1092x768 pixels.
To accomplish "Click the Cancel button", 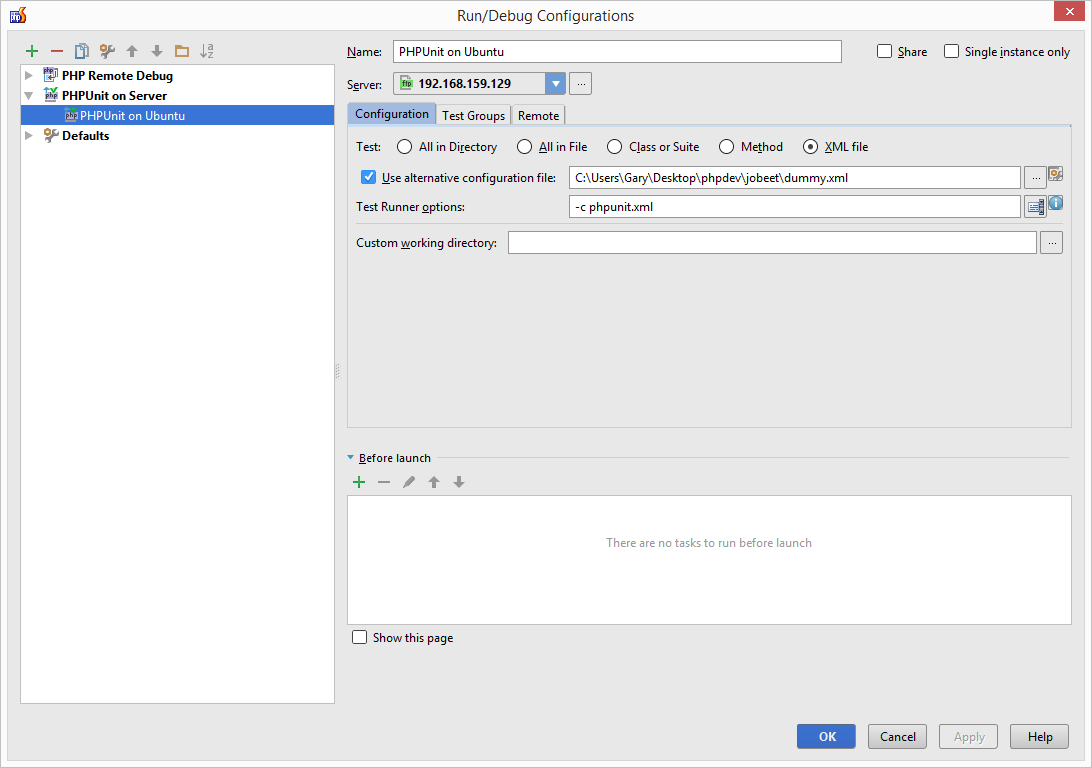I will (x=898, y=737).
